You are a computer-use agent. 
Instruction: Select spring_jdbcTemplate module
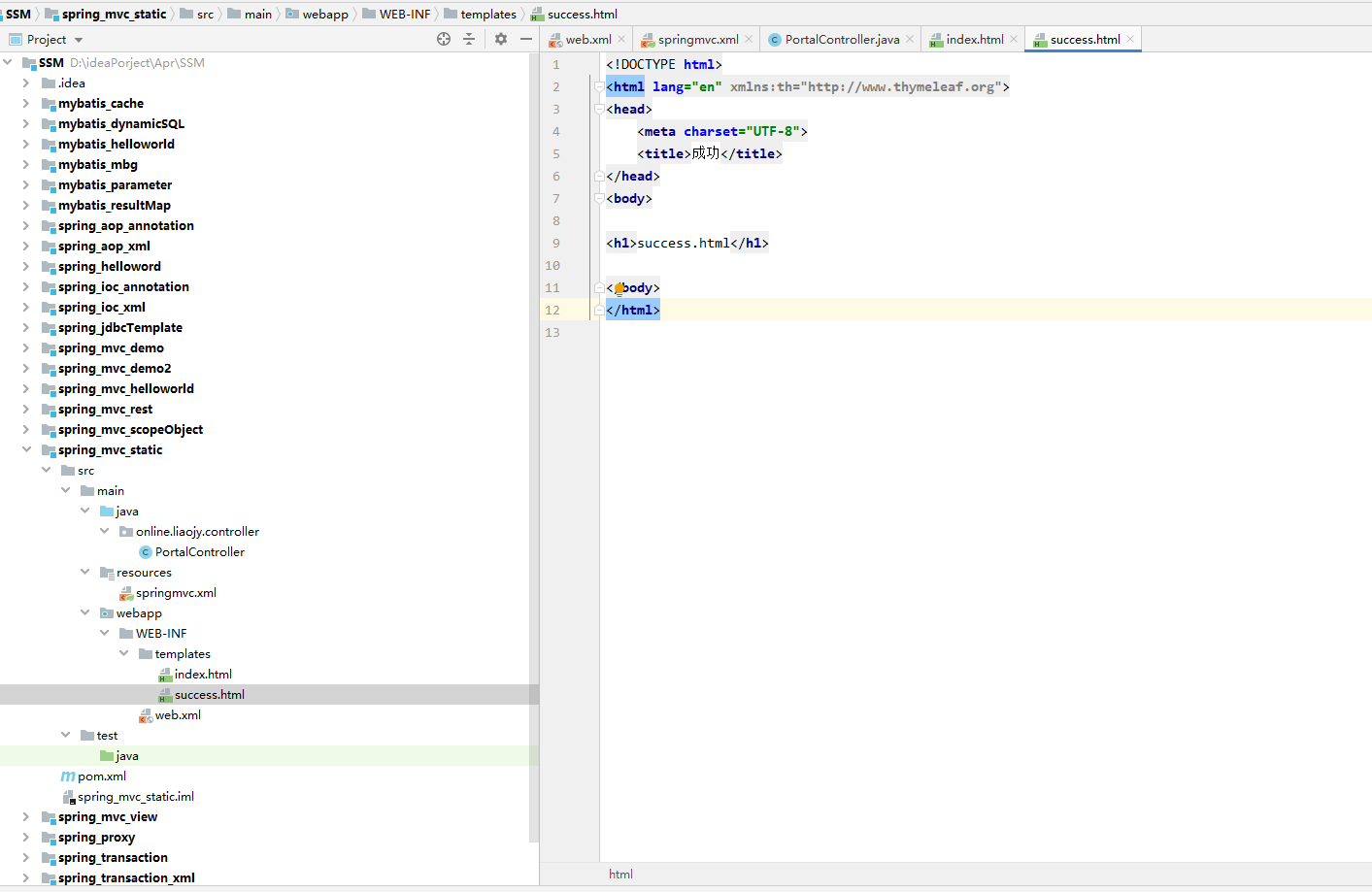point(120,327)
